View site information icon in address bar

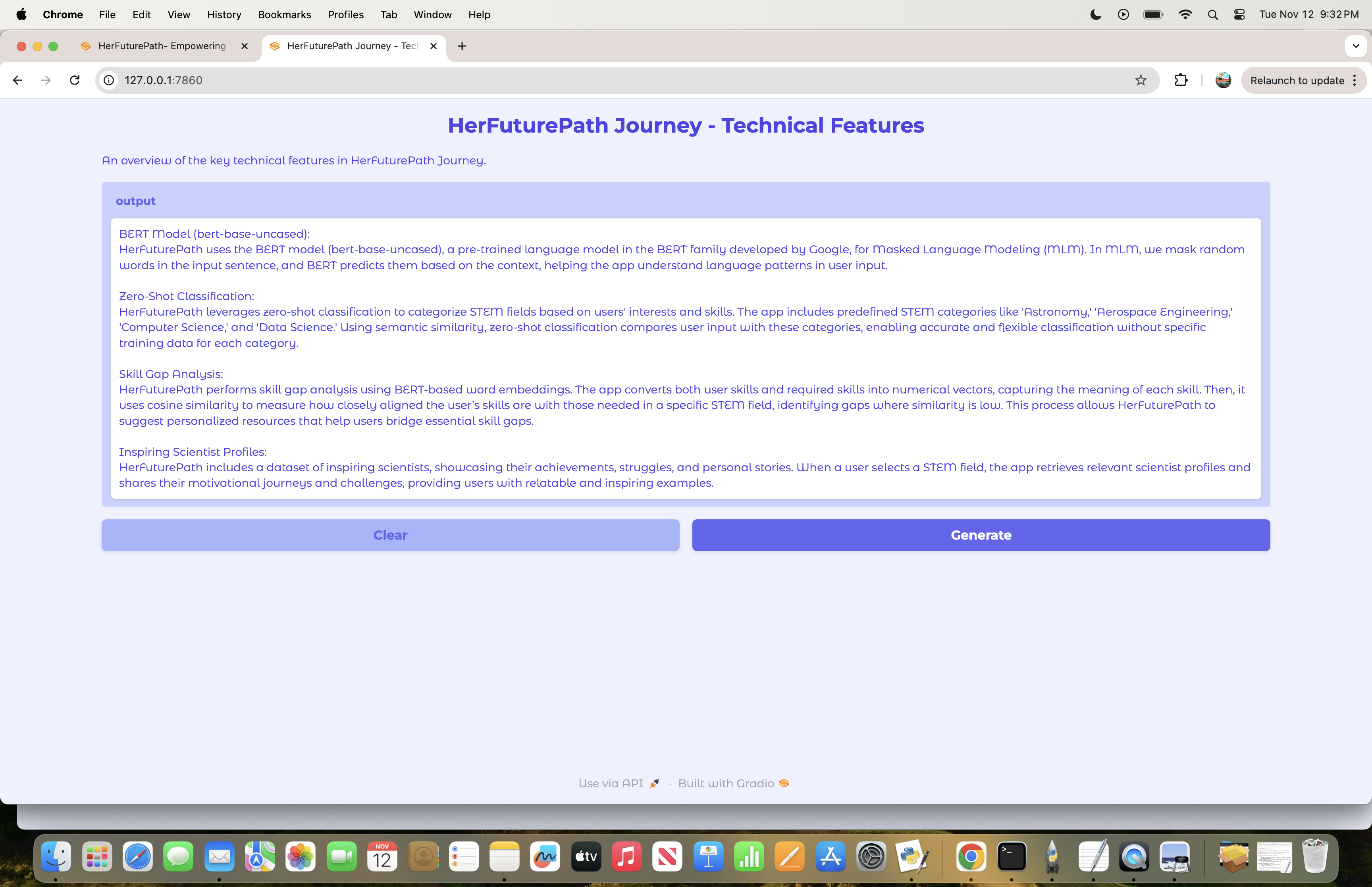pos(109,80)
